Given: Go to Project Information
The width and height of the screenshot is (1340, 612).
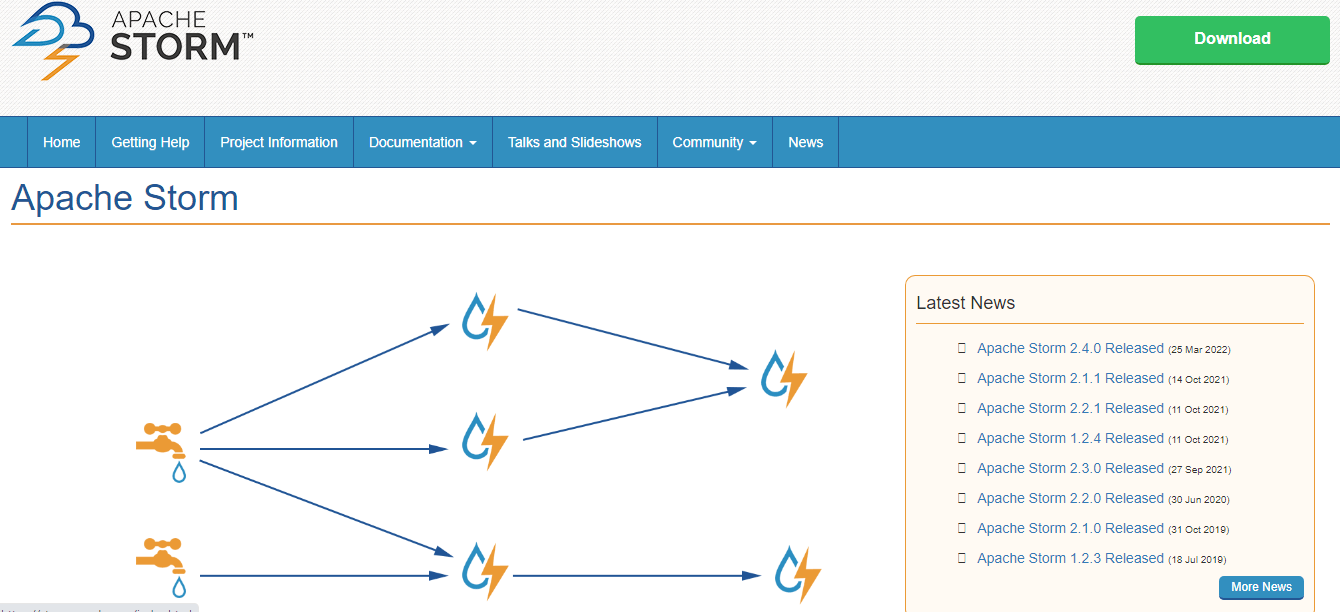Looking at the screenshot, I should click(x=278, y=142).
